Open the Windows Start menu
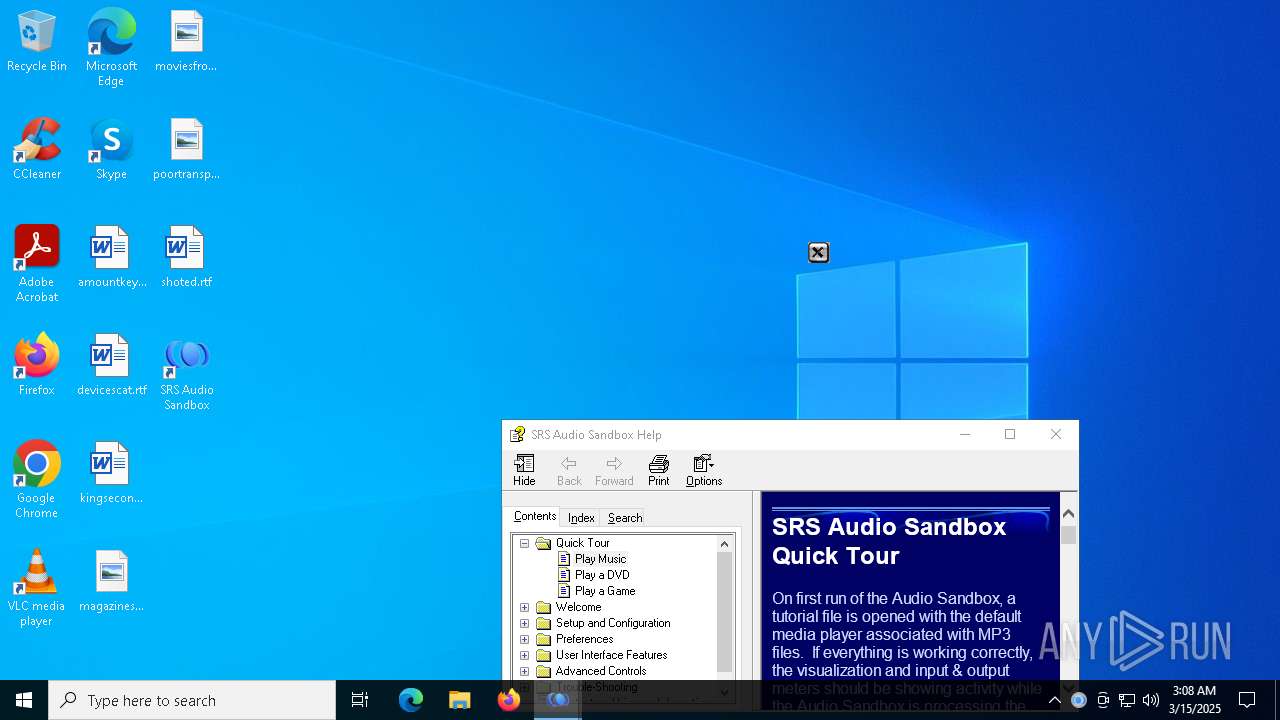The image size is (1280, 720). click(24, 700)
